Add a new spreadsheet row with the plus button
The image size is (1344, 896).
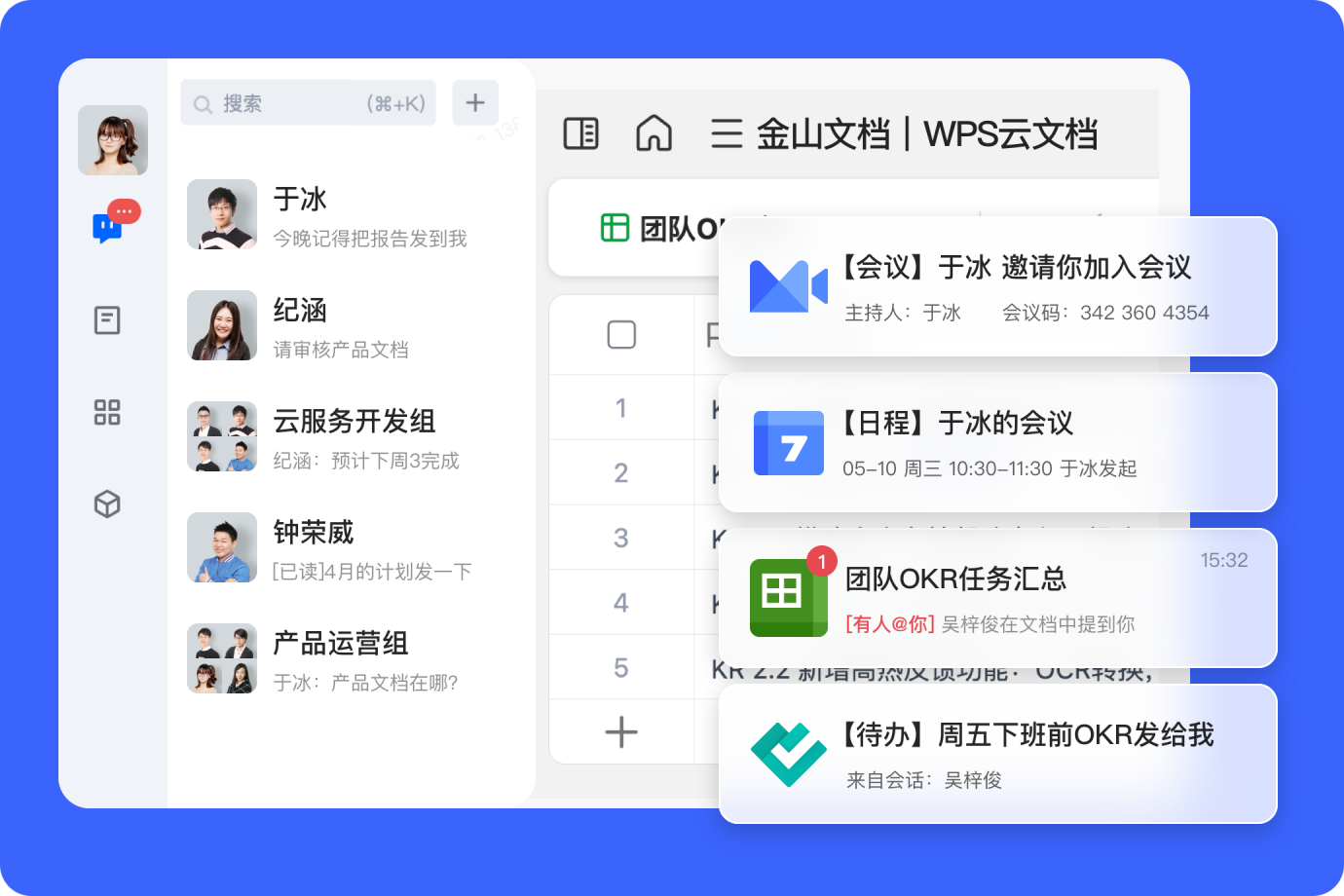[x=620, y=731]
